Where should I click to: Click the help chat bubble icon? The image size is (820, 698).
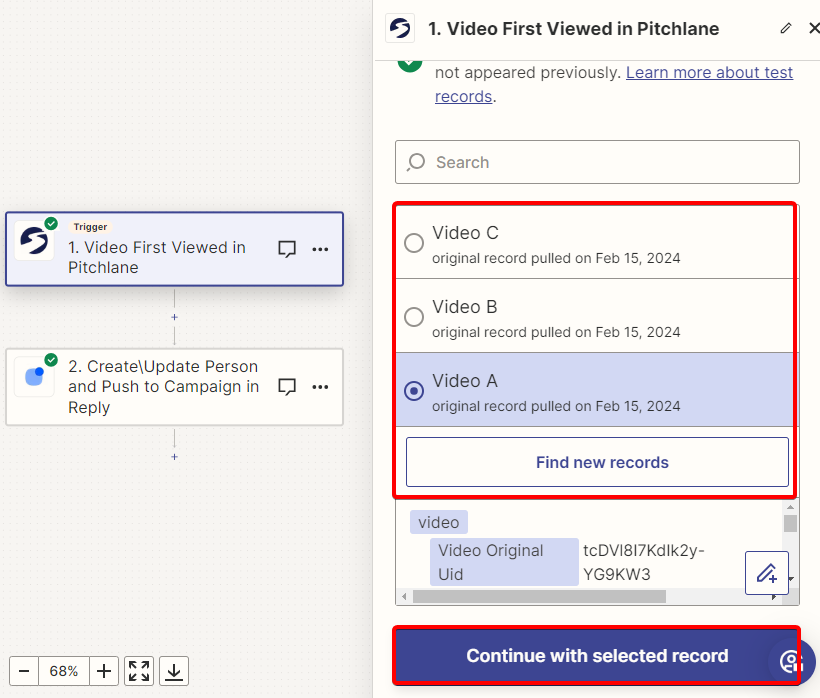click(x=791, y=662)
